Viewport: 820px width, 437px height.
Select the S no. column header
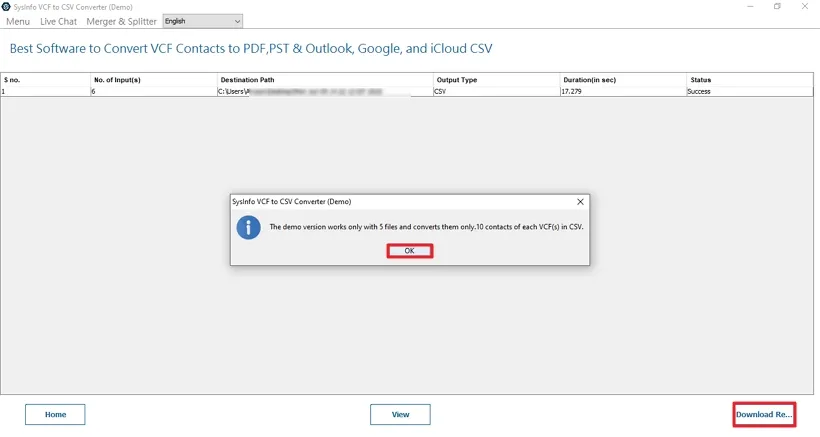45,80
